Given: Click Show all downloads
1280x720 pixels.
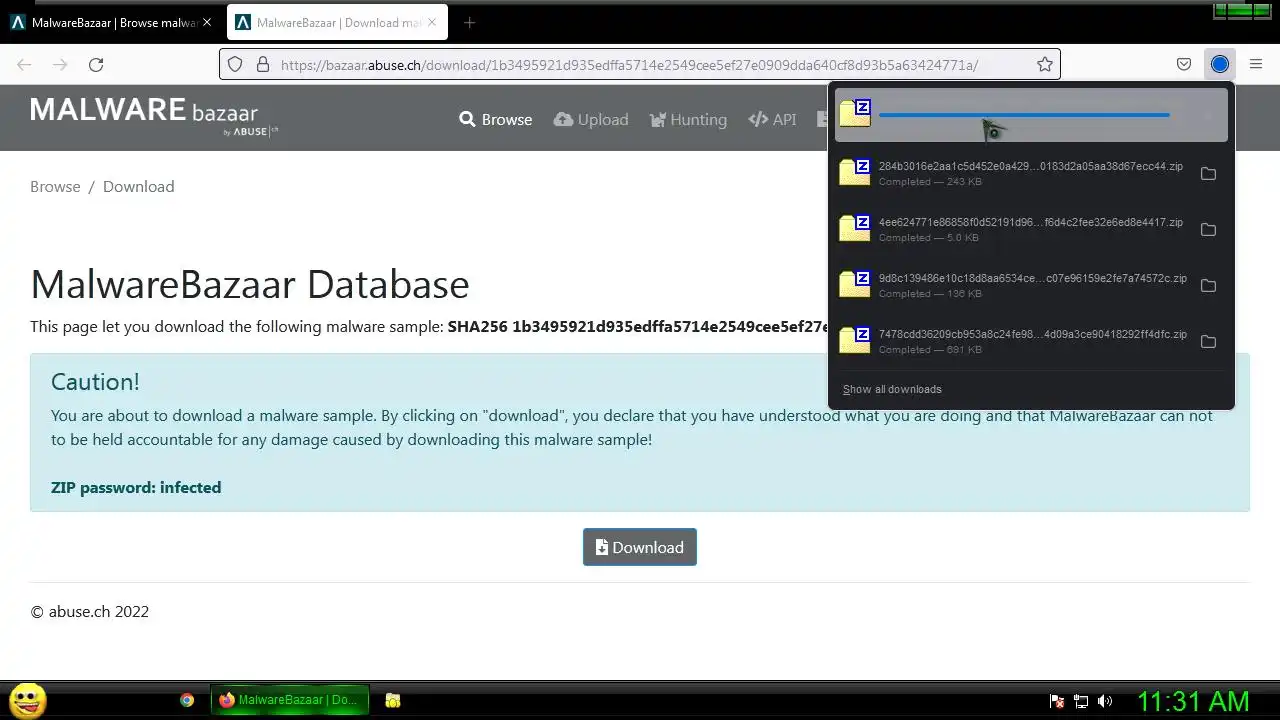Looking at the screenshot, I should (x=892, y=389).
